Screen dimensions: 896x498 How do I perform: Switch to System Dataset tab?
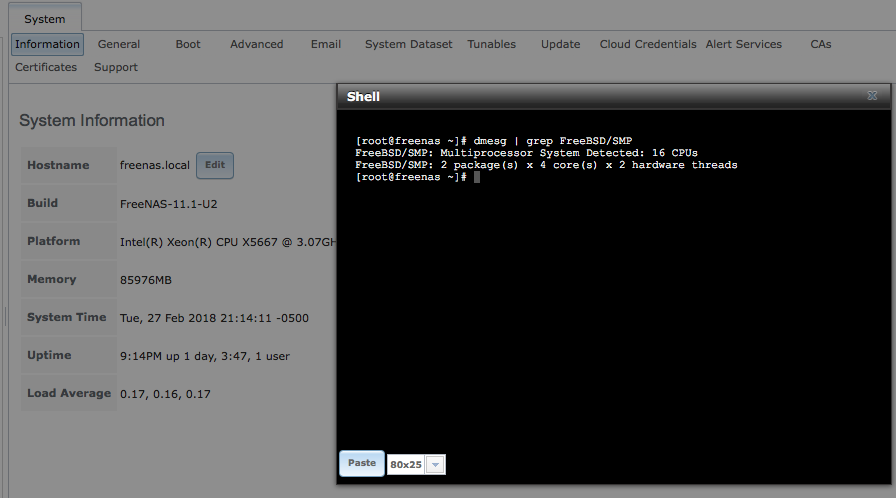[x=409, y=44]
